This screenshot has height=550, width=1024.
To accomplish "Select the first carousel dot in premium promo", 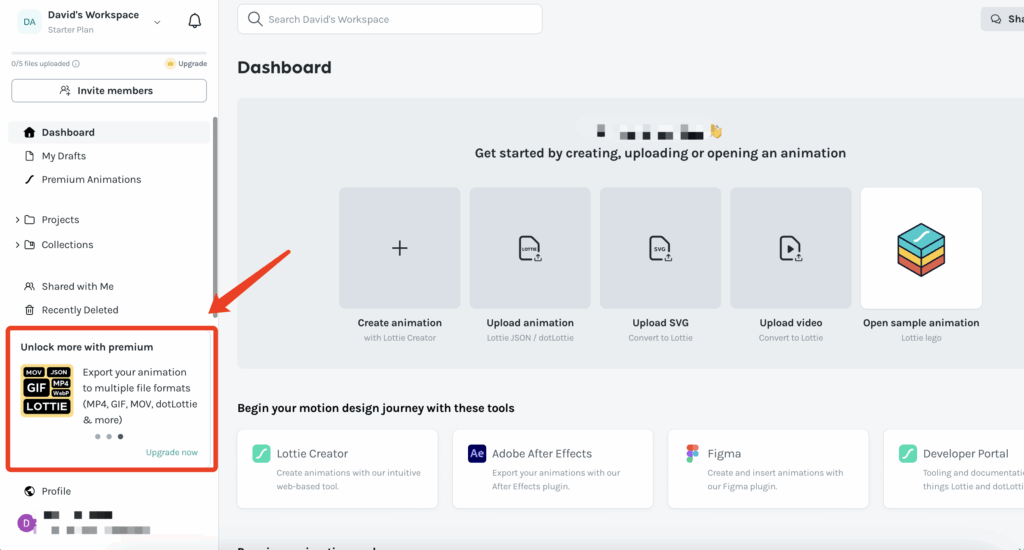I will point(97,436).
